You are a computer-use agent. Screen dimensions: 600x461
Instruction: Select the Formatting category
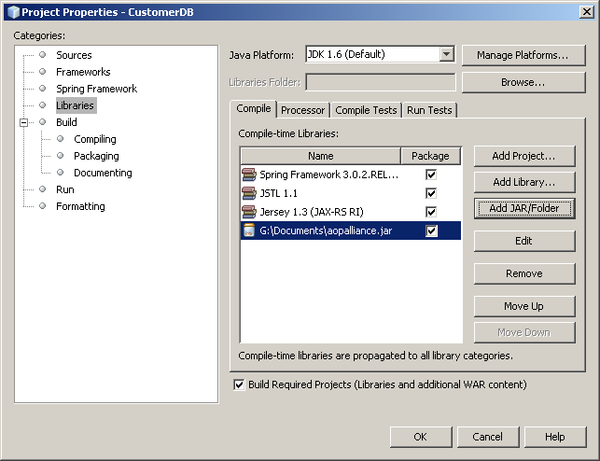[80, 207]
